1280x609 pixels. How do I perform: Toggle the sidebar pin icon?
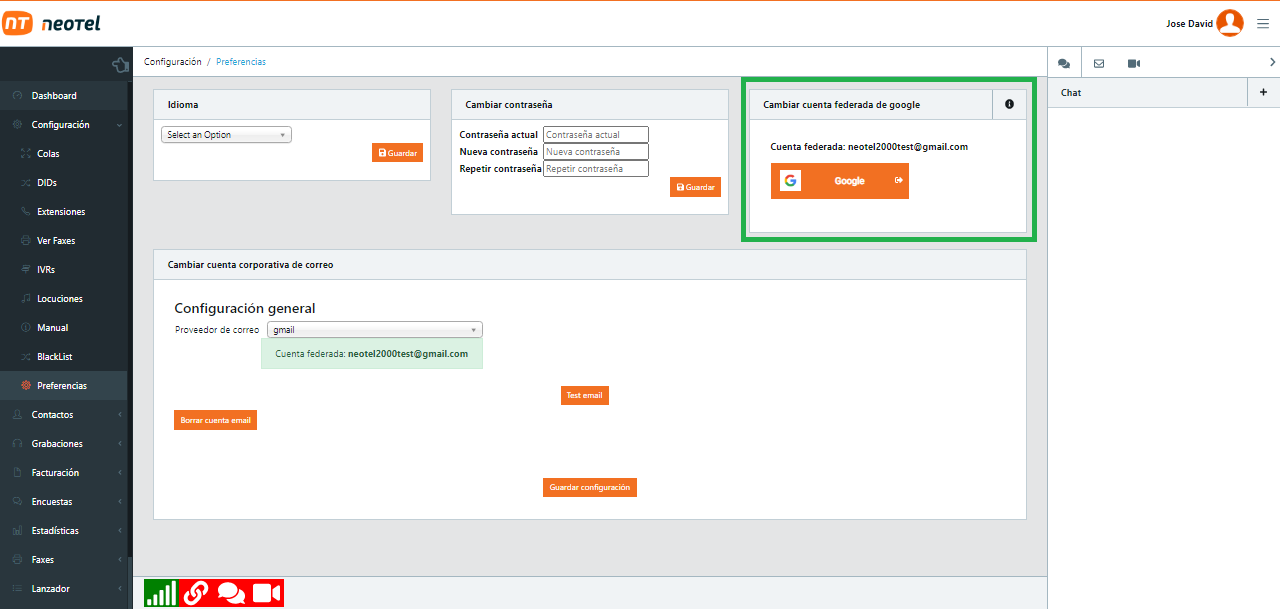120,65
